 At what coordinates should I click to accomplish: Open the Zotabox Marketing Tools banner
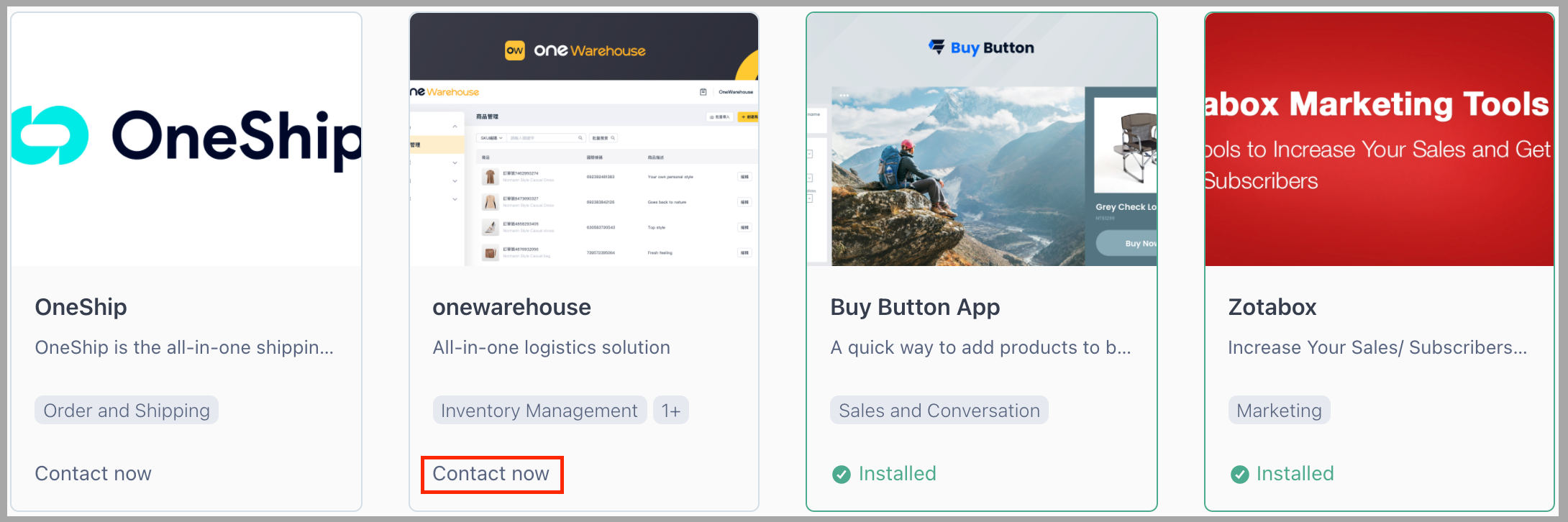tap(1380, 139)
